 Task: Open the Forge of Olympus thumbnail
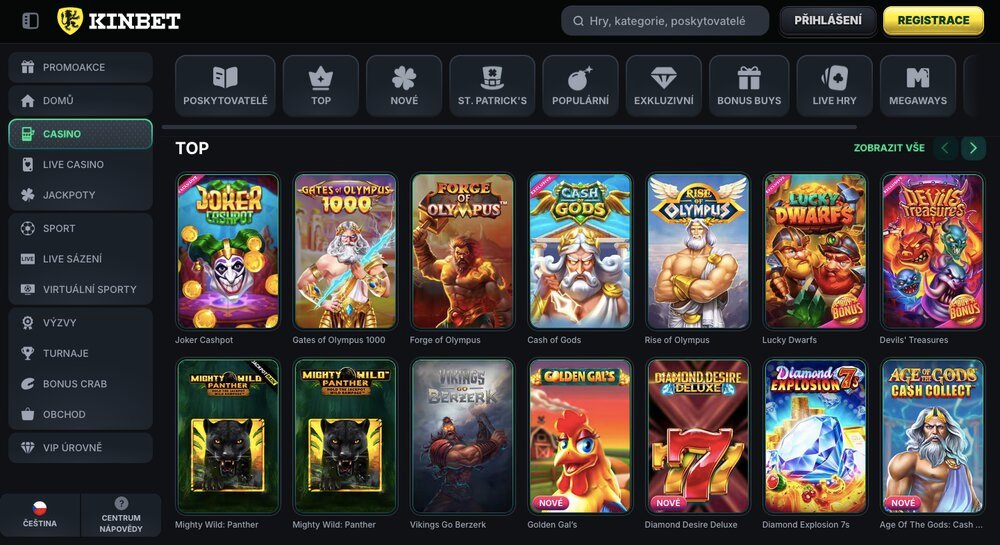[462, 251]
